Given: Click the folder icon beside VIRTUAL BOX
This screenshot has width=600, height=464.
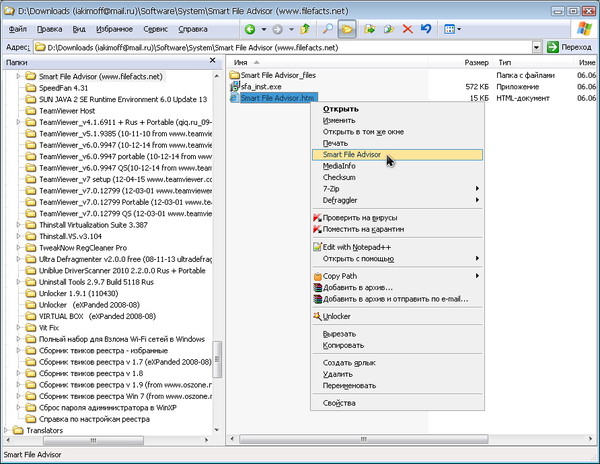Looking at the screenshot, I should 31,316.
